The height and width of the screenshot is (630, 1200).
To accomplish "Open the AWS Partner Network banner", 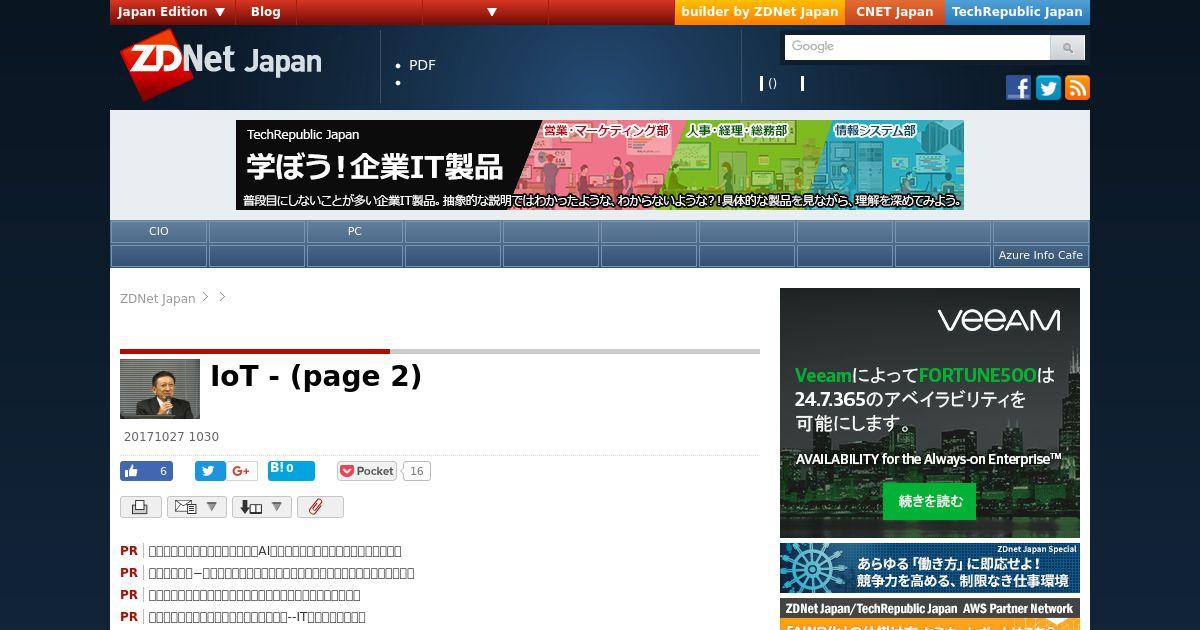I will [930, 614].
